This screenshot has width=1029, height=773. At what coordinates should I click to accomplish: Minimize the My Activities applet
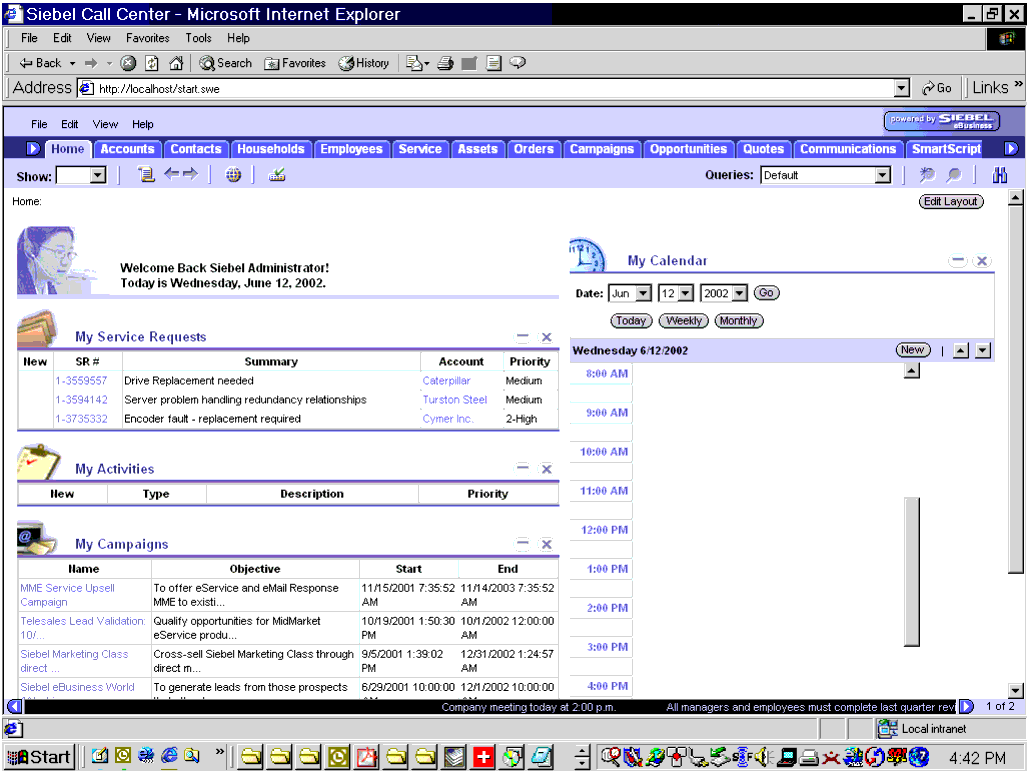pos(522,467)
